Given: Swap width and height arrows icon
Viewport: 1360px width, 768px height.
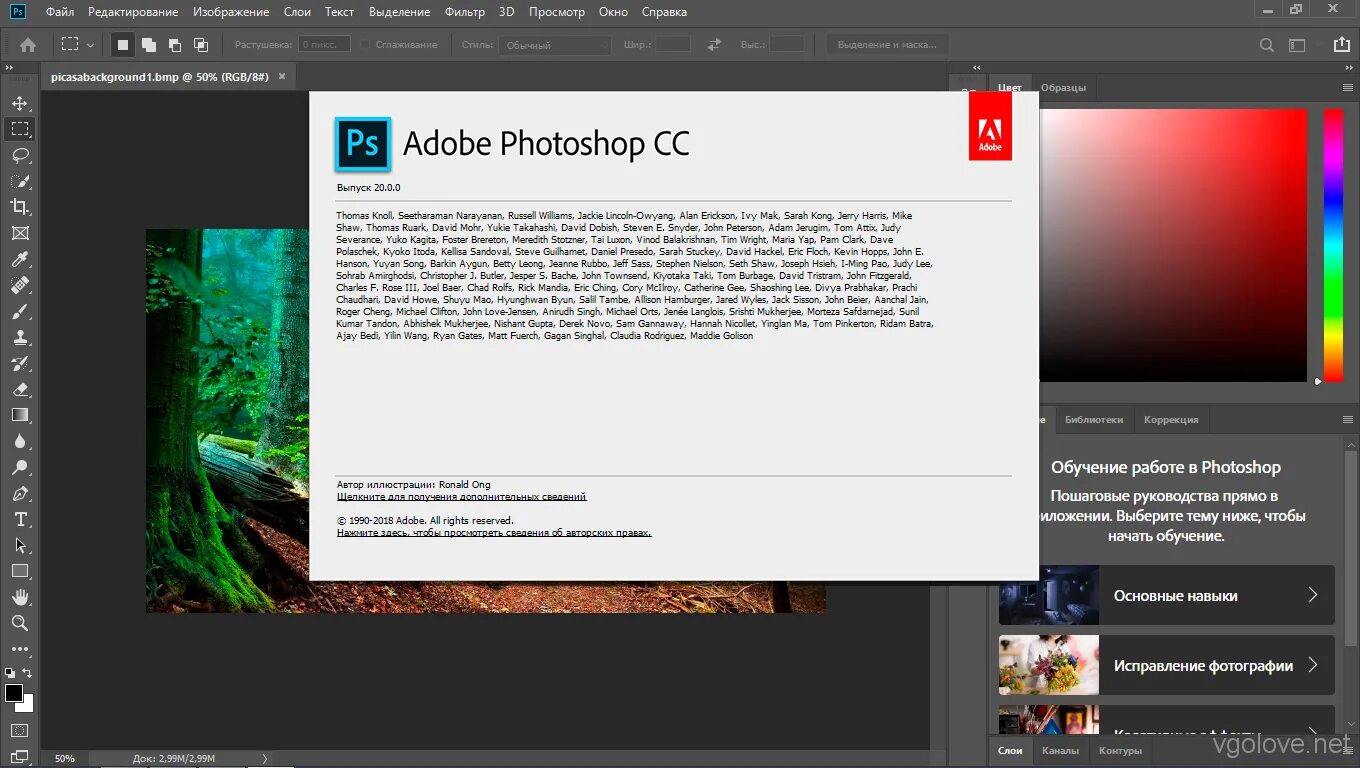Looking at the screenshot, I should [x=714, y=45].
